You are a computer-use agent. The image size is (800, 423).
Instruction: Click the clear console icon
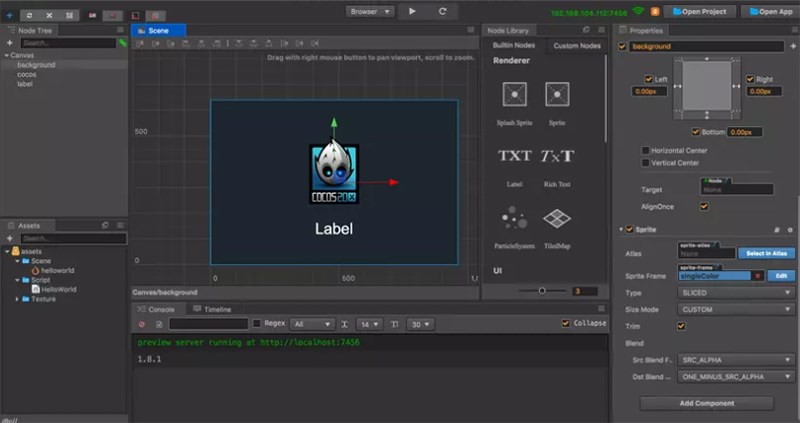coord(142,324)
